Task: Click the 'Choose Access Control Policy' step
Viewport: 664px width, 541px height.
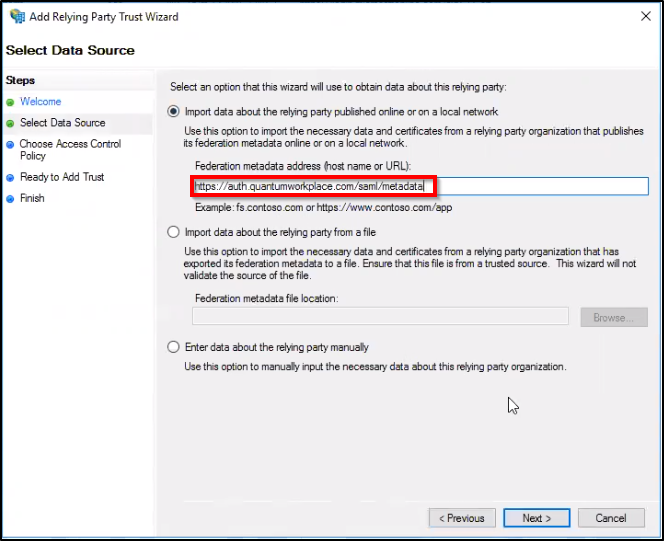Action: [x=70, y=149]
